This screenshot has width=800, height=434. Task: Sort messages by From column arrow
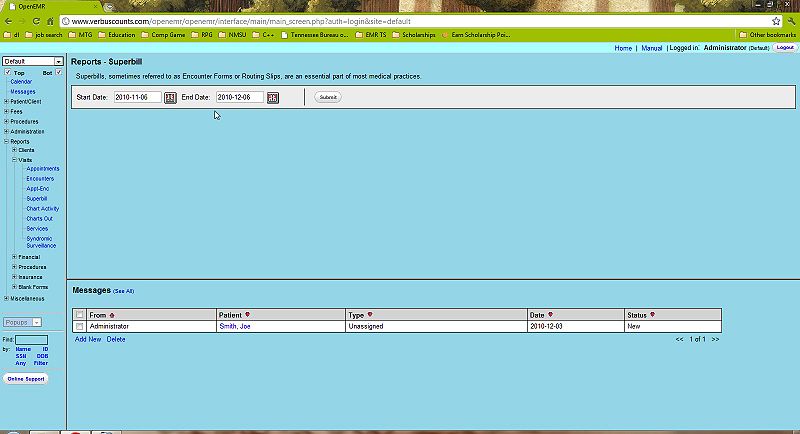pyautogui.click(x=112, y=315)
